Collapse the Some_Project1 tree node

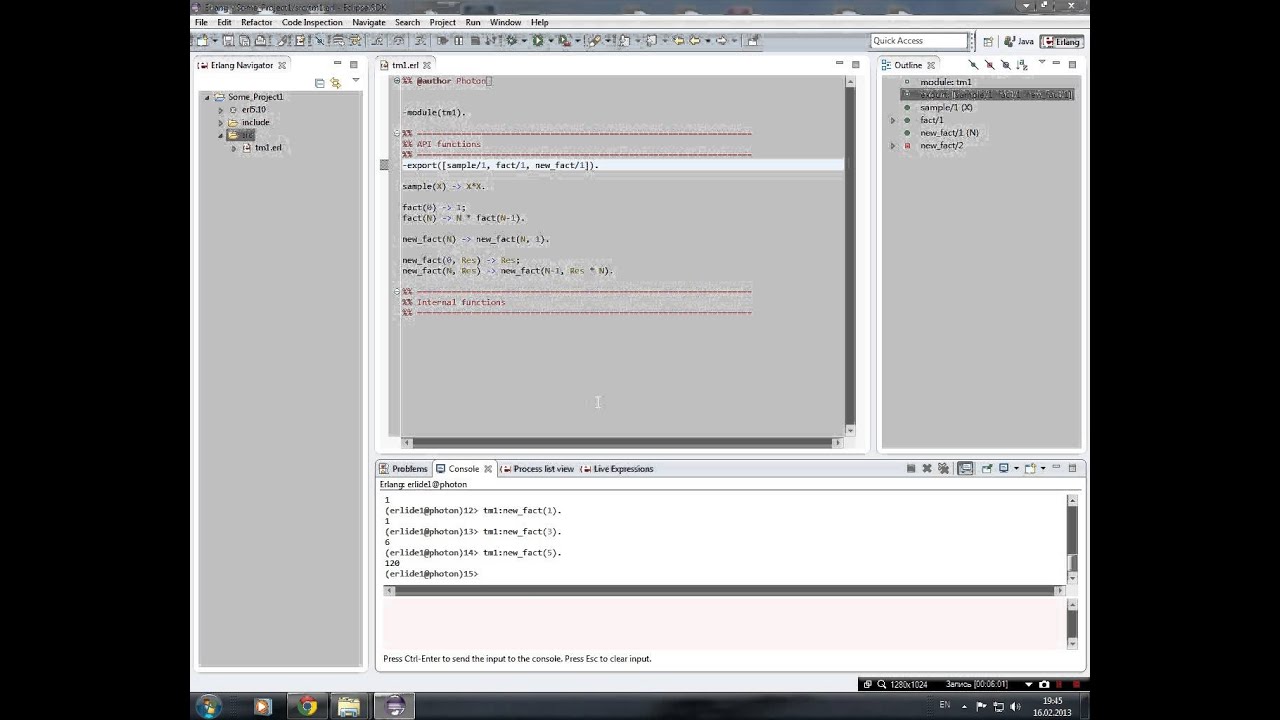[207, 97]
